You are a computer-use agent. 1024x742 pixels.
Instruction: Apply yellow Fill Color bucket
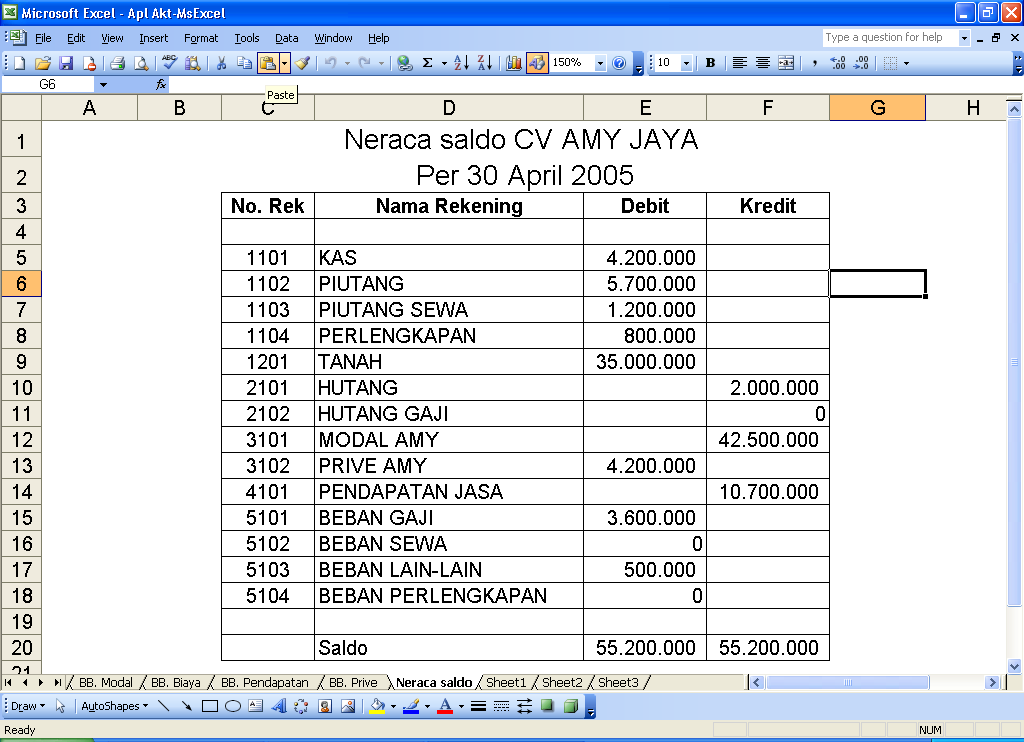377,706
